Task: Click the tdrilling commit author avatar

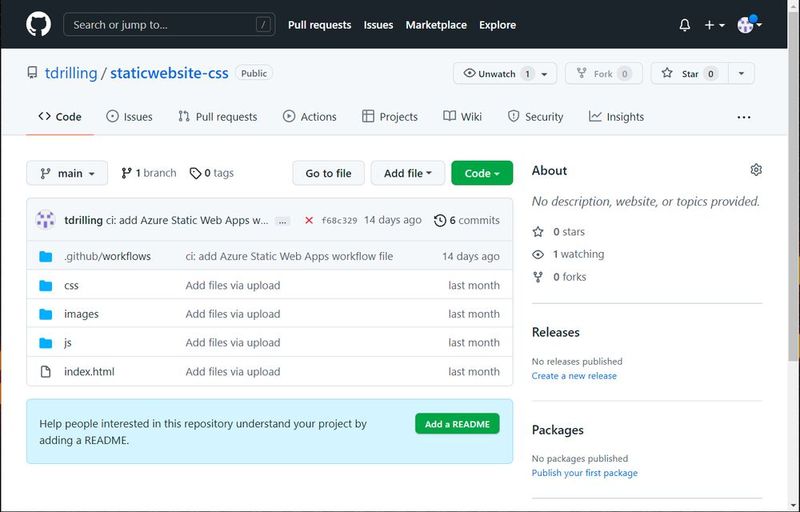Action: (45, 220)
